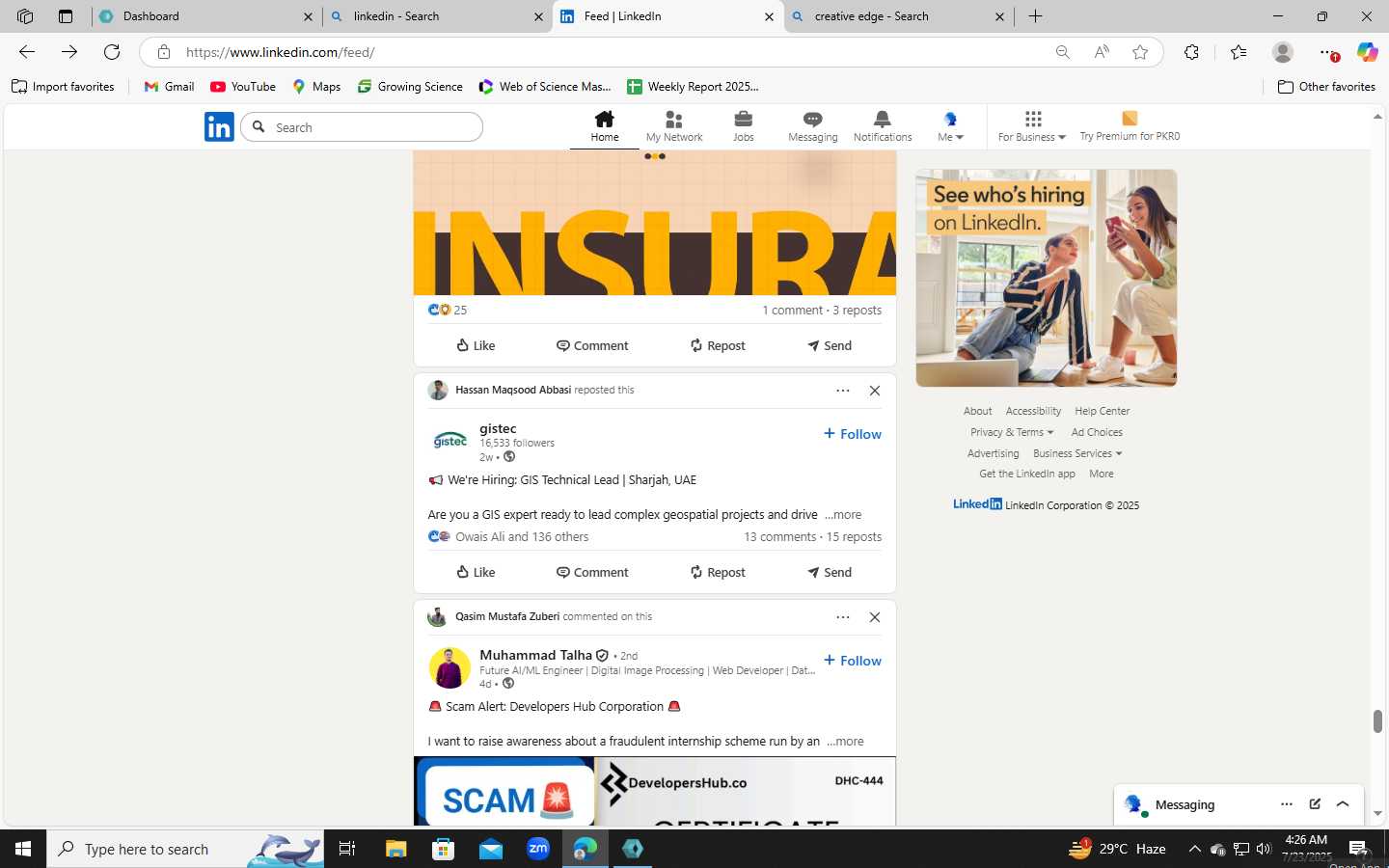
Task: Click Muhammad Talha profile picture
Action: [x=449, y=668]
